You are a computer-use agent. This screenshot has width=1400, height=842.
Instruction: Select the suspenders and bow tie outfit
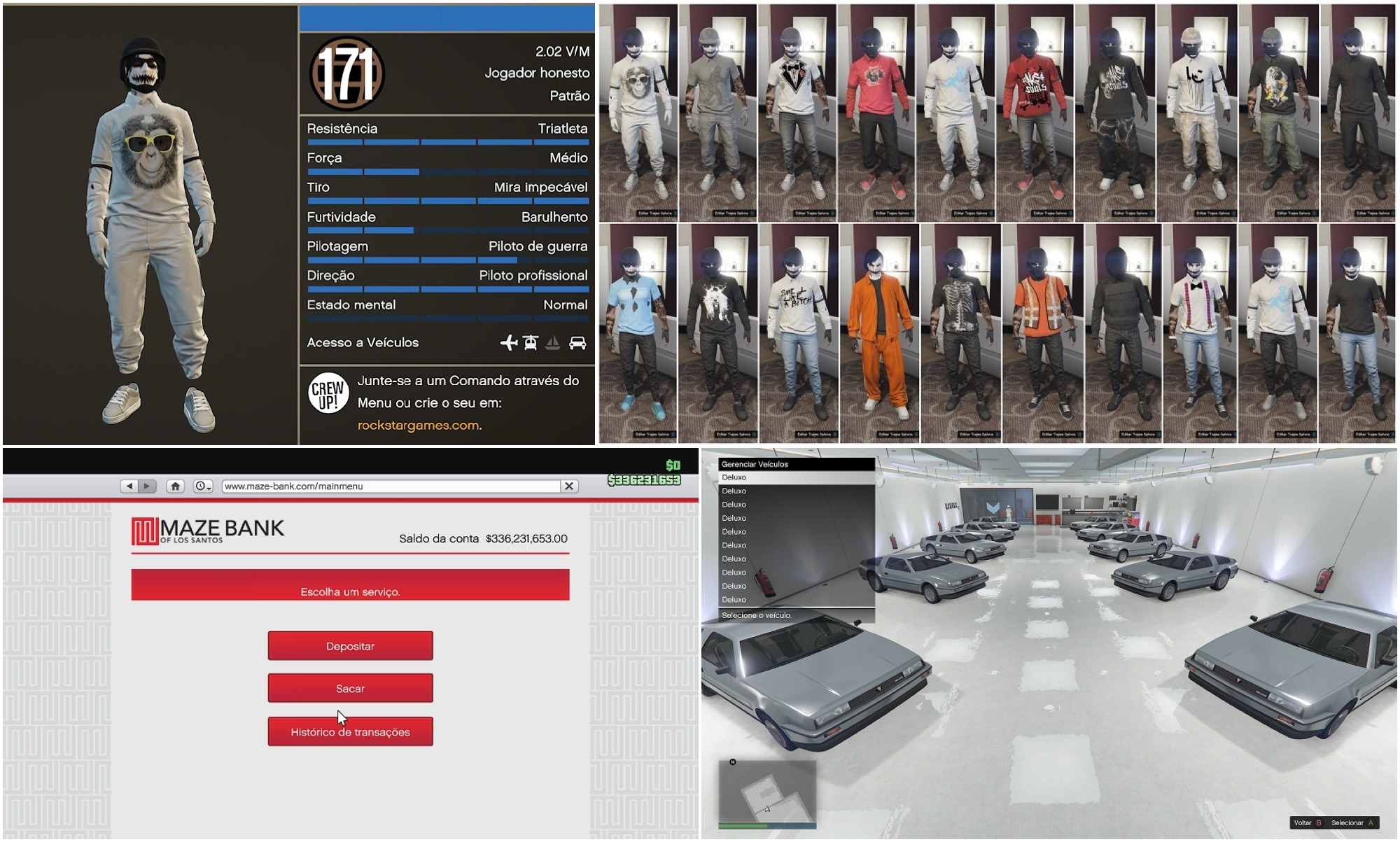click(1199, 333)
